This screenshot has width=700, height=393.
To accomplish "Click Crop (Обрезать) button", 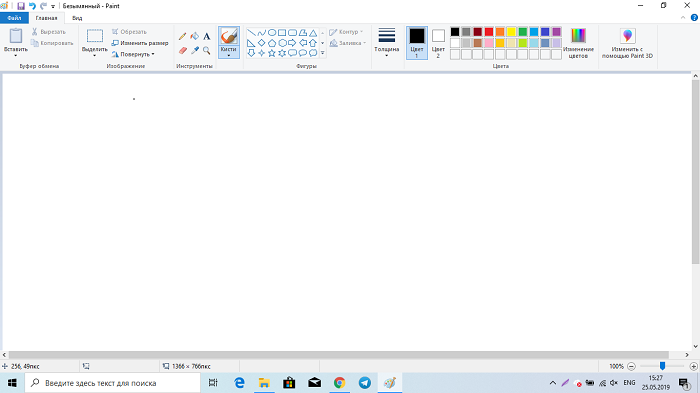I will [x=129, y=32].
